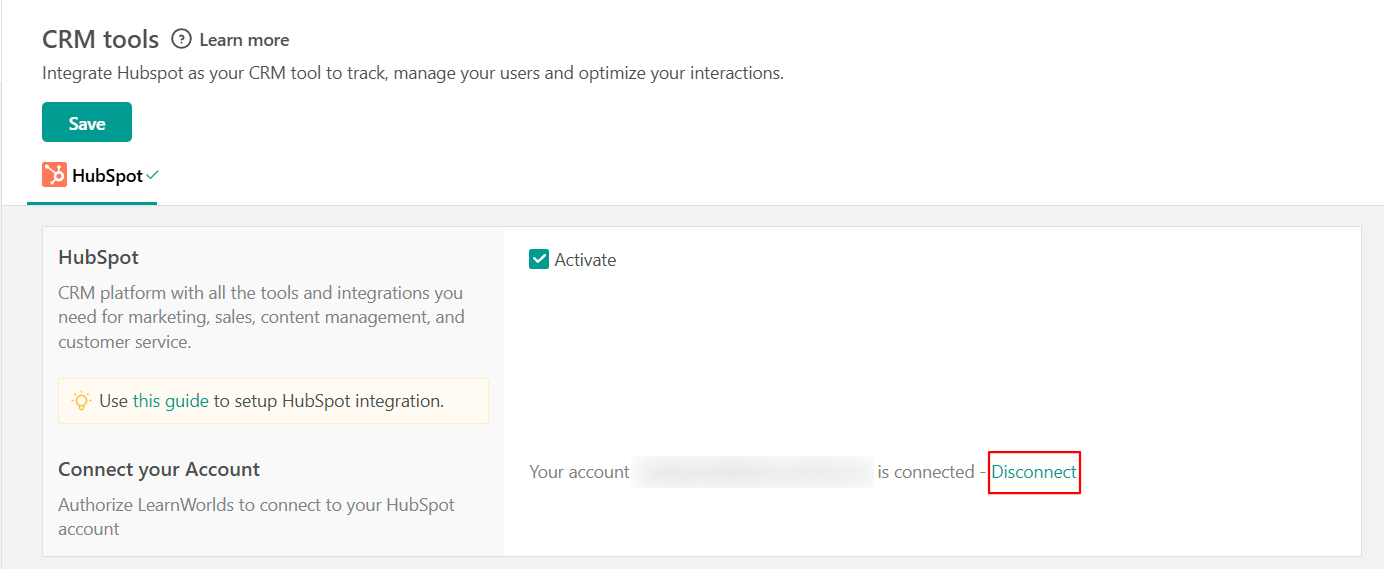Image resolution: width=1384 pixels, height=569 pixels.
Task: Click the 'CRM tools' heading
Action: coord(101,39)
